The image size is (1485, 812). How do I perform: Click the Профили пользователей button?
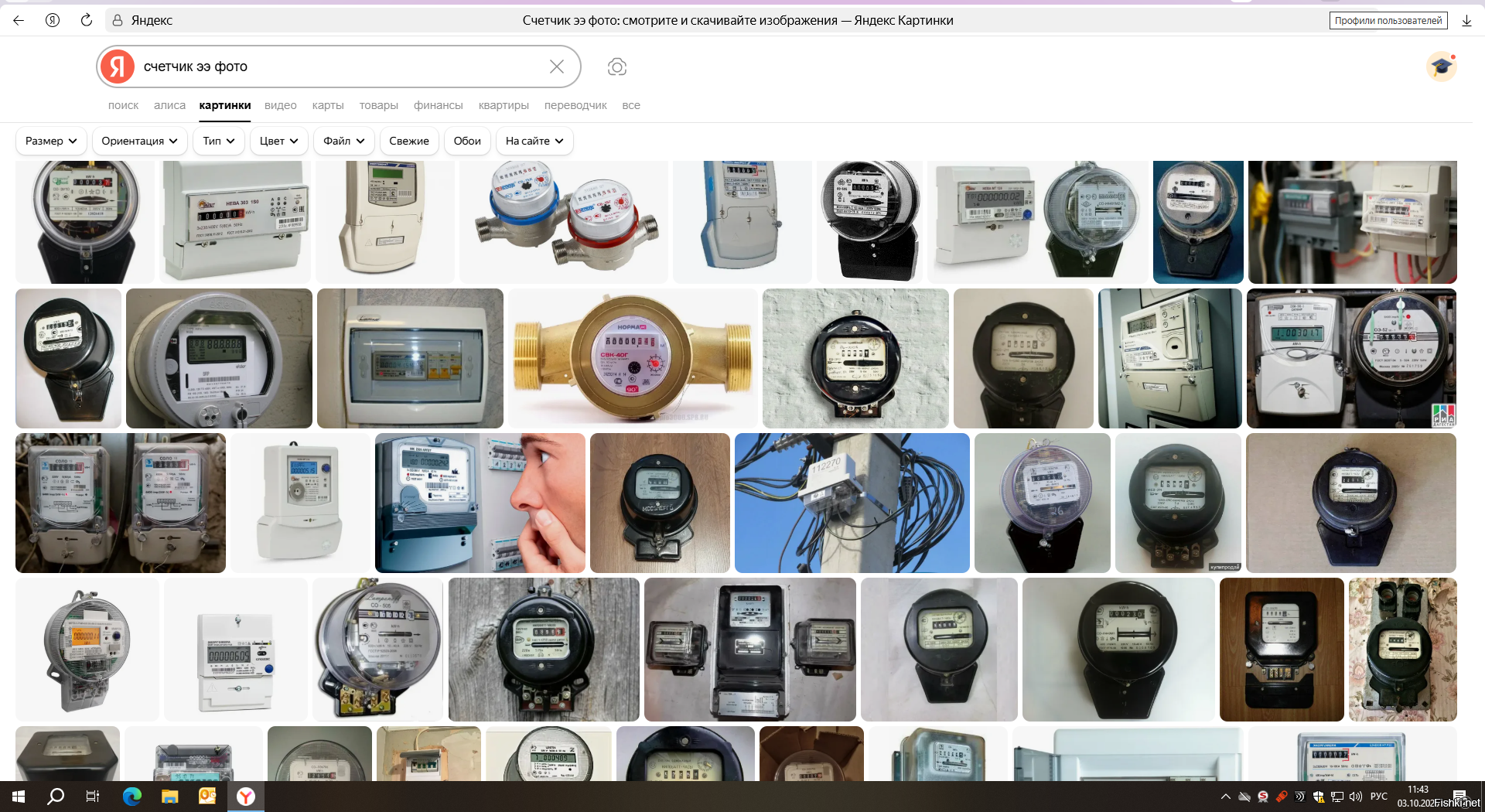point(1388,21)
